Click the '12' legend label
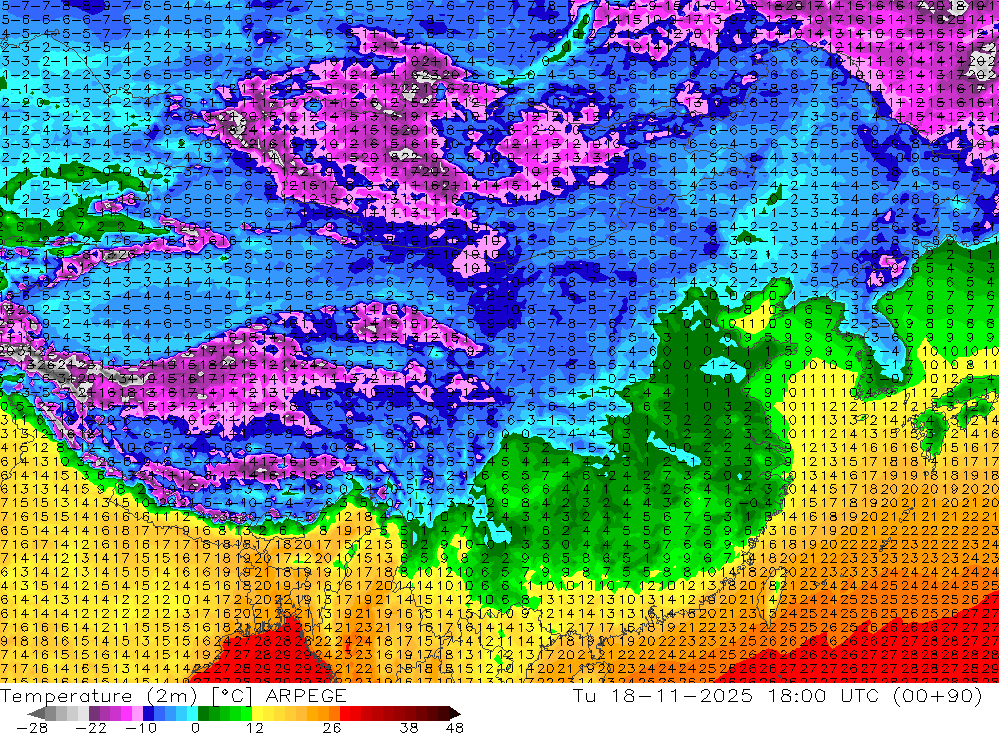The height and width of the screenshot is (733, 1000). pos(255,727)
